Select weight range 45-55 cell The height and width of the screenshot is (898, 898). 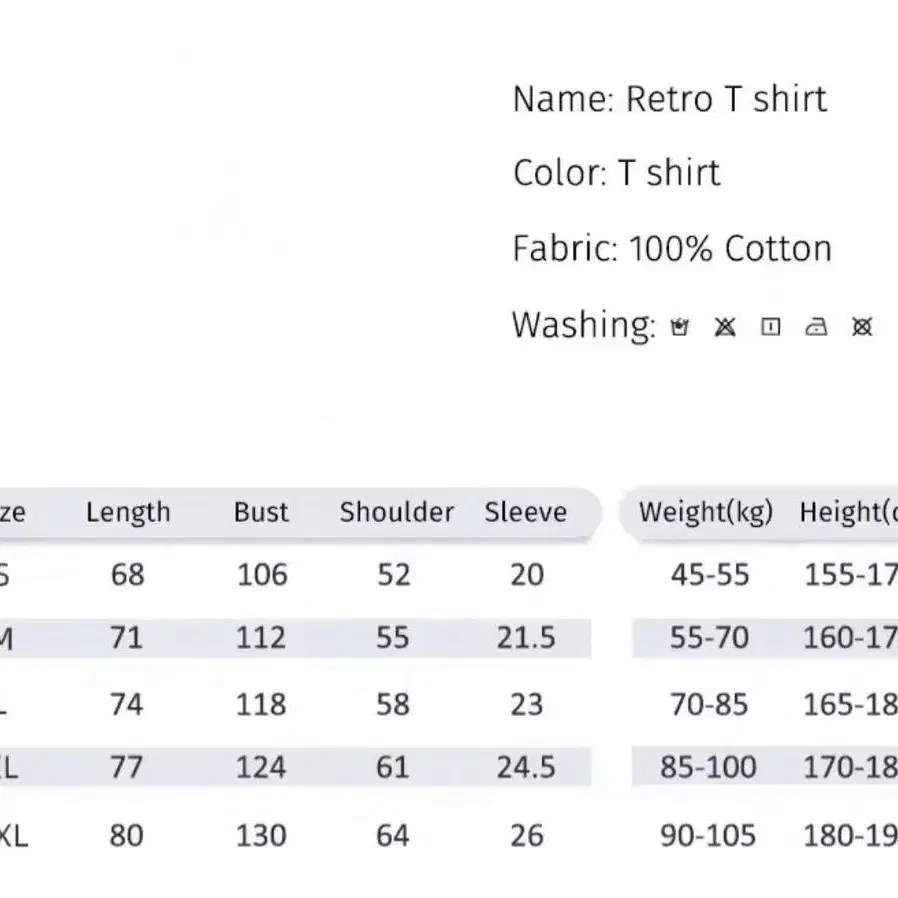click(x=708, y=574)
